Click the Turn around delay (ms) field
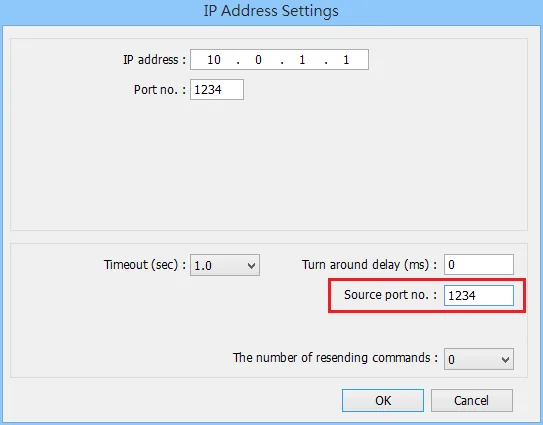Screen dimensions: 543x425 click(479, 265)
